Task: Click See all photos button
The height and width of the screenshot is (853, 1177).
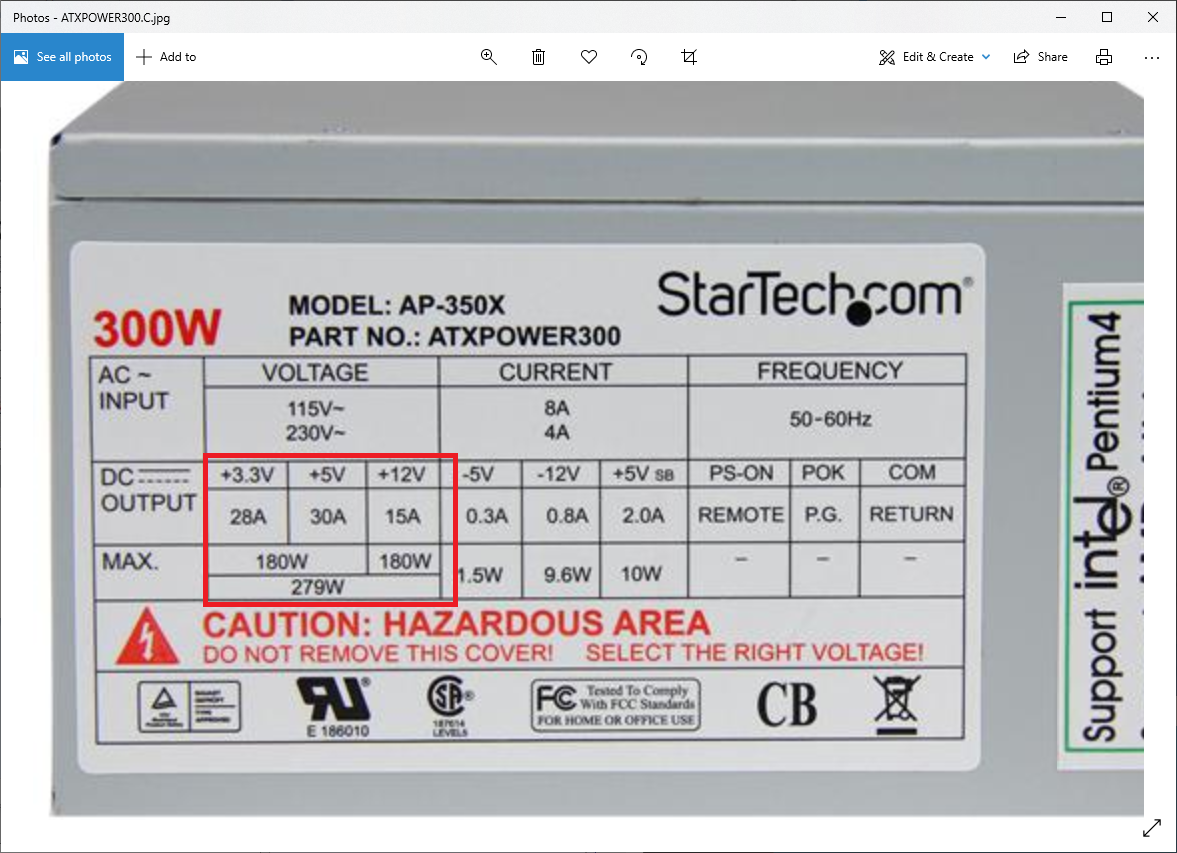Action: (x=62, y=57)
